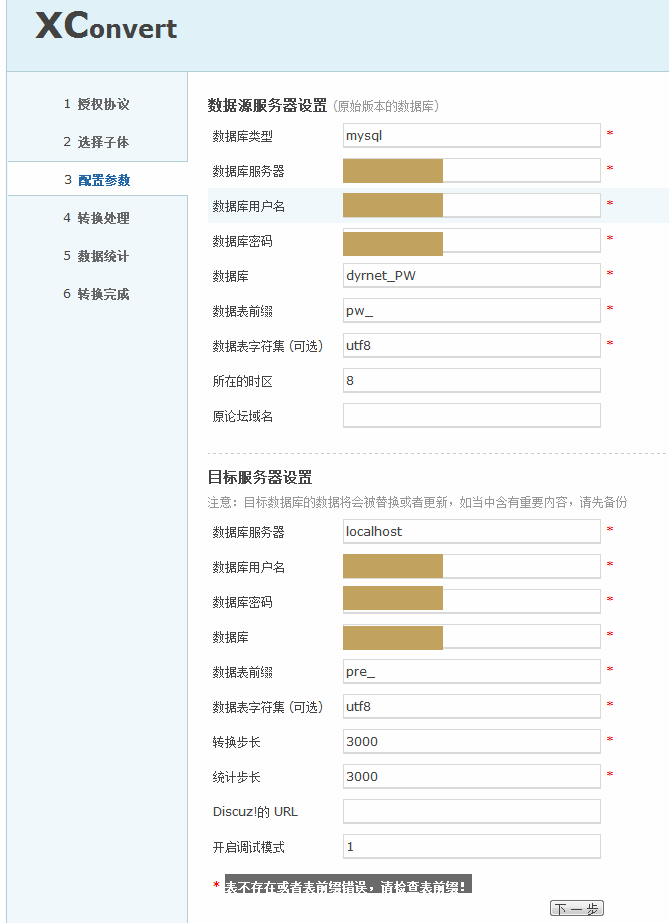Screen dimensions: 669x923
Task: Click the XConvert logo
Action: [106, 26]
